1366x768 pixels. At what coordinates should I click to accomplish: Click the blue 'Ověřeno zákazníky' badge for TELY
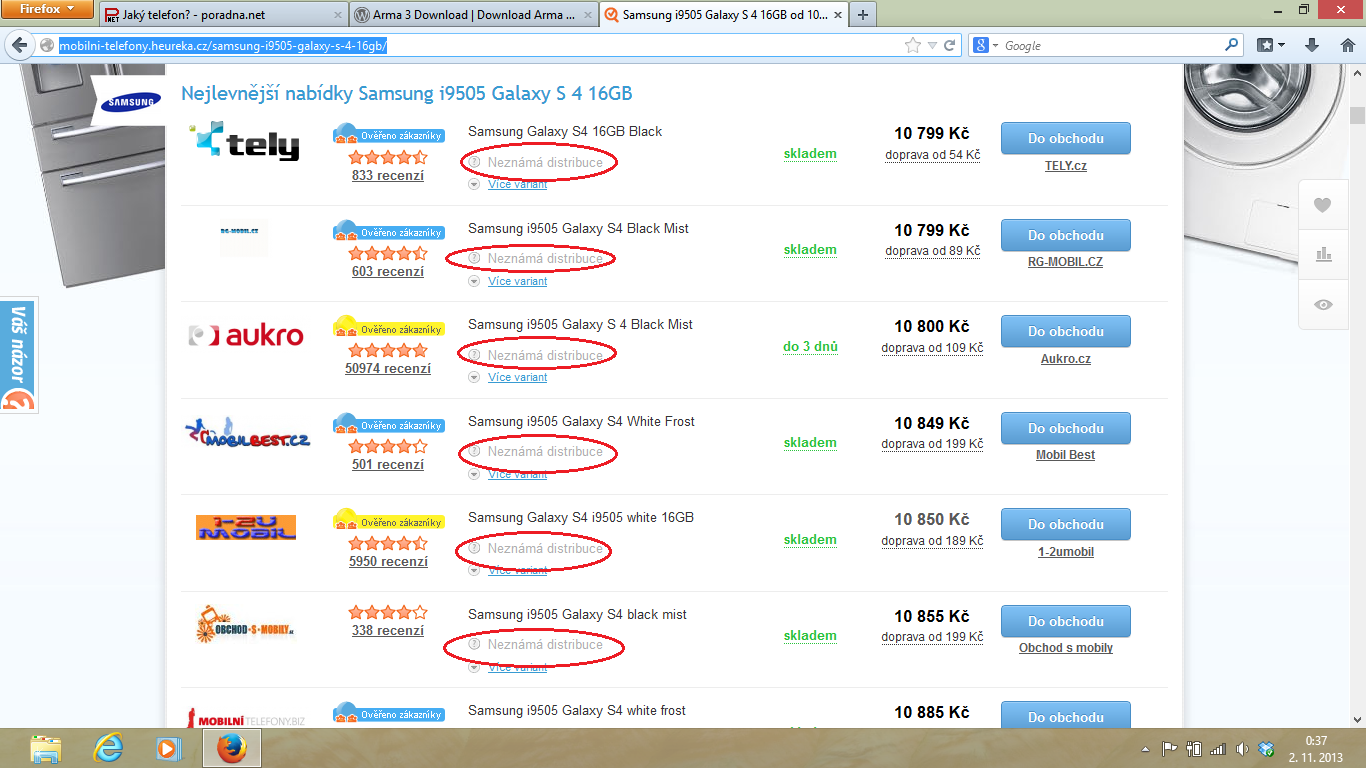(389, 134)
